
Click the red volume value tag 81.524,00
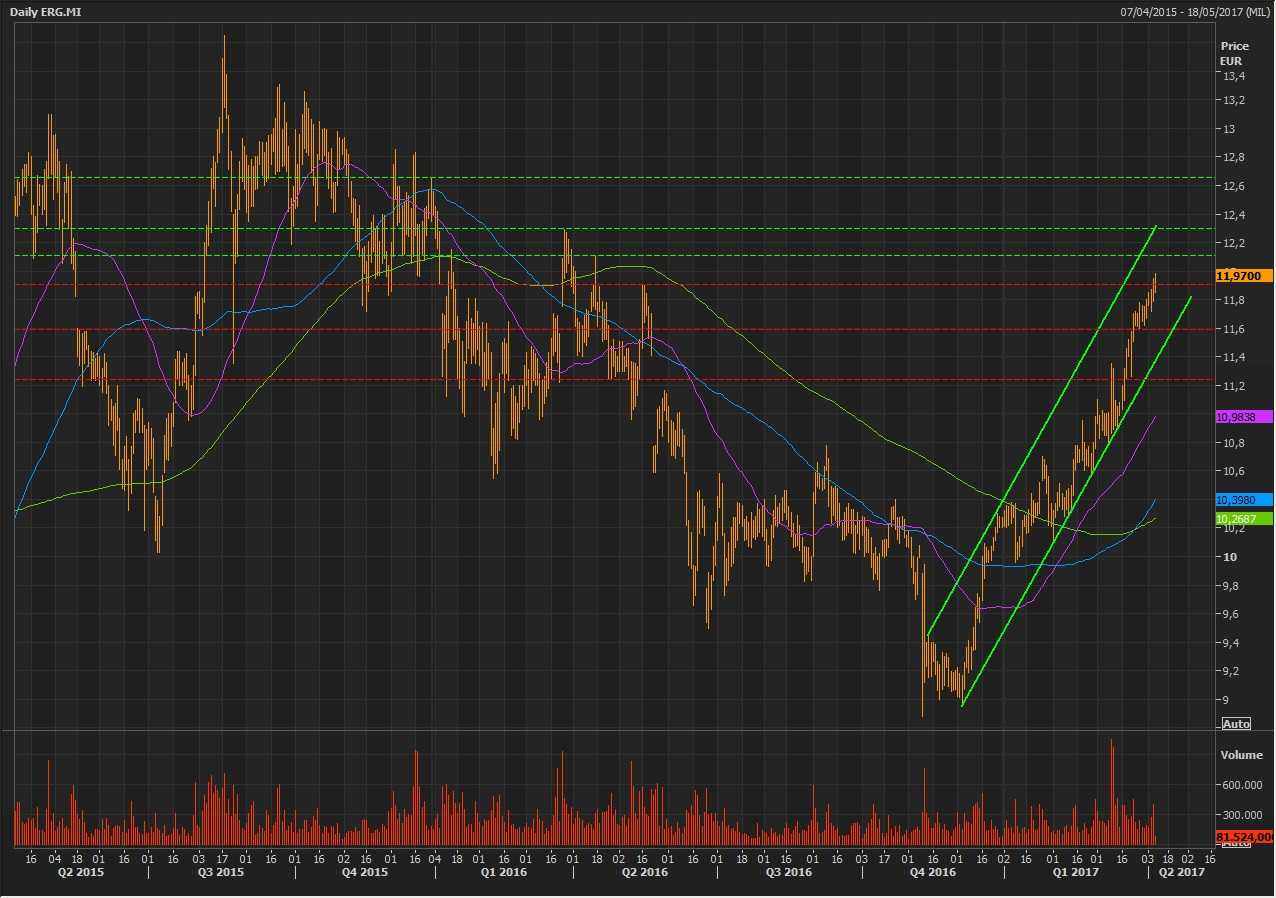click(1244, 836)
